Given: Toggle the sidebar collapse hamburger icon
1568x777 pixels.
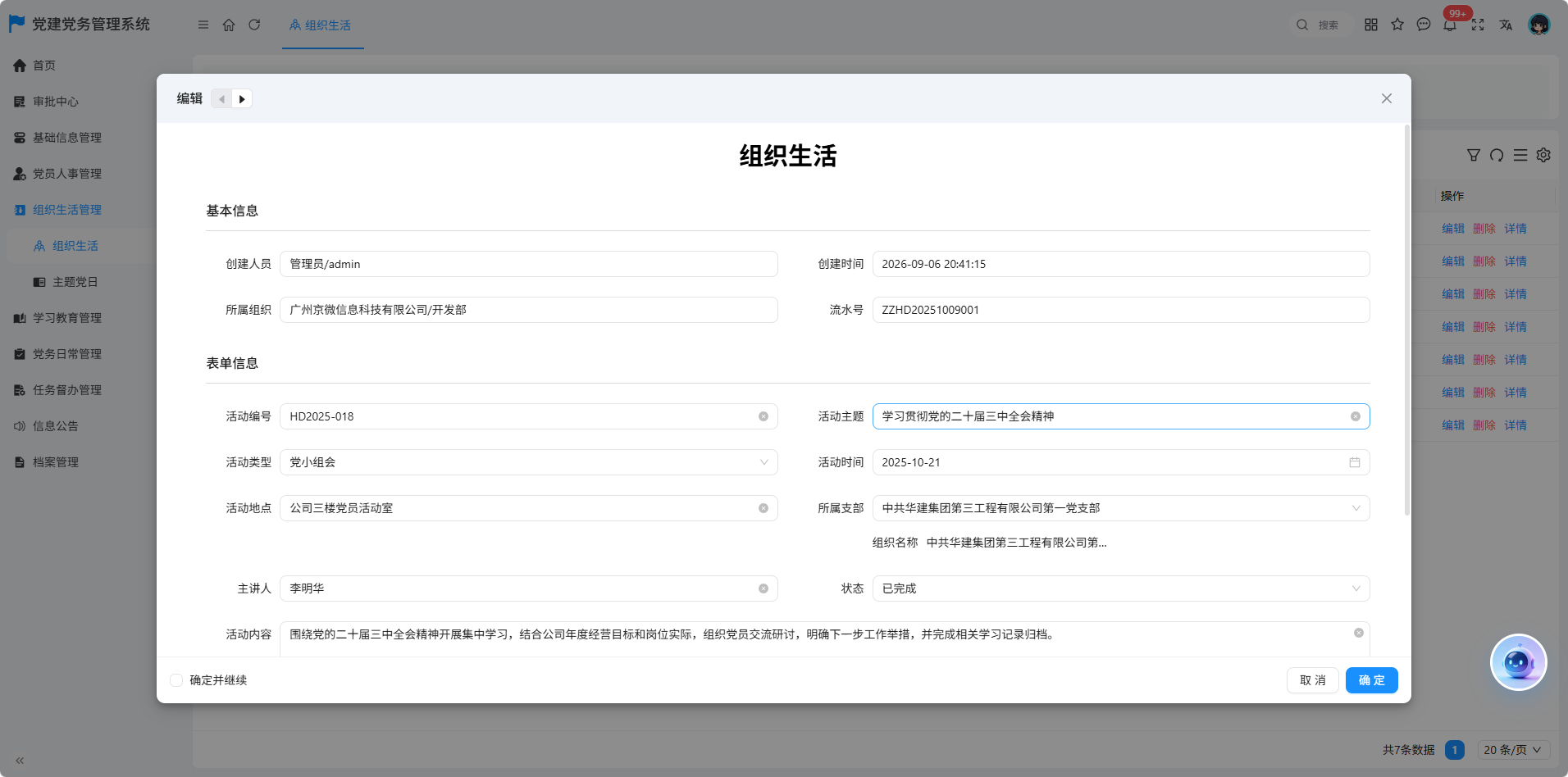Looking at the screenshot, I should pyautogui.click(x=203, y=25).
